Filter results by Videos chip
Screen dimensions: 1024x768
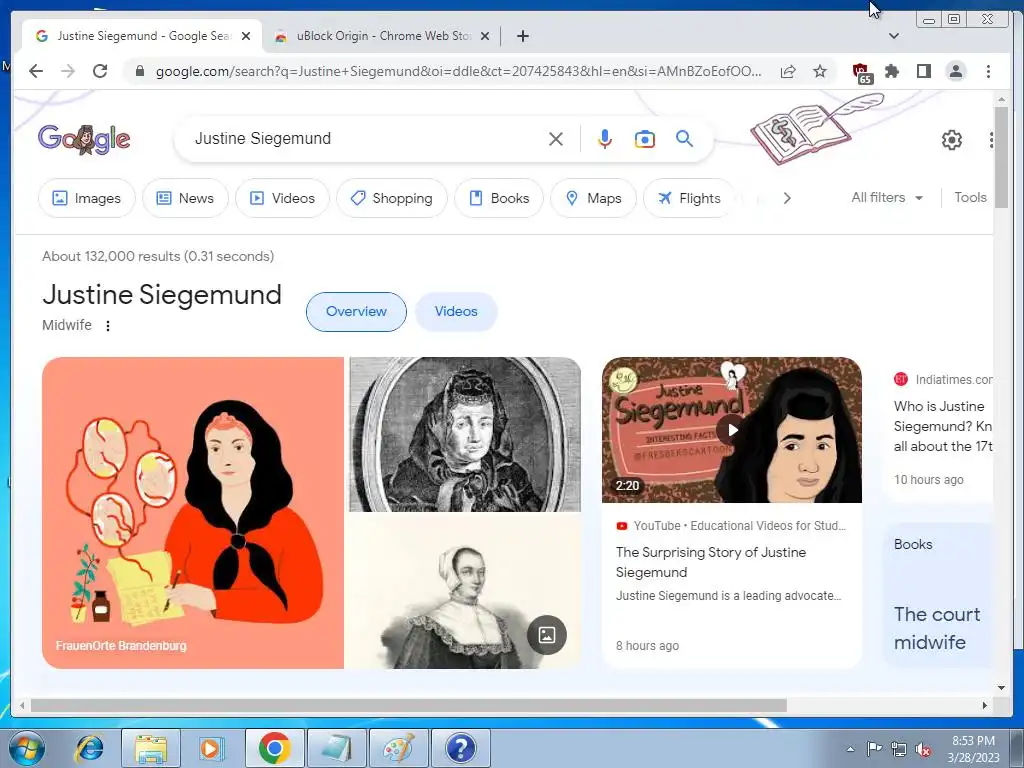282,198
